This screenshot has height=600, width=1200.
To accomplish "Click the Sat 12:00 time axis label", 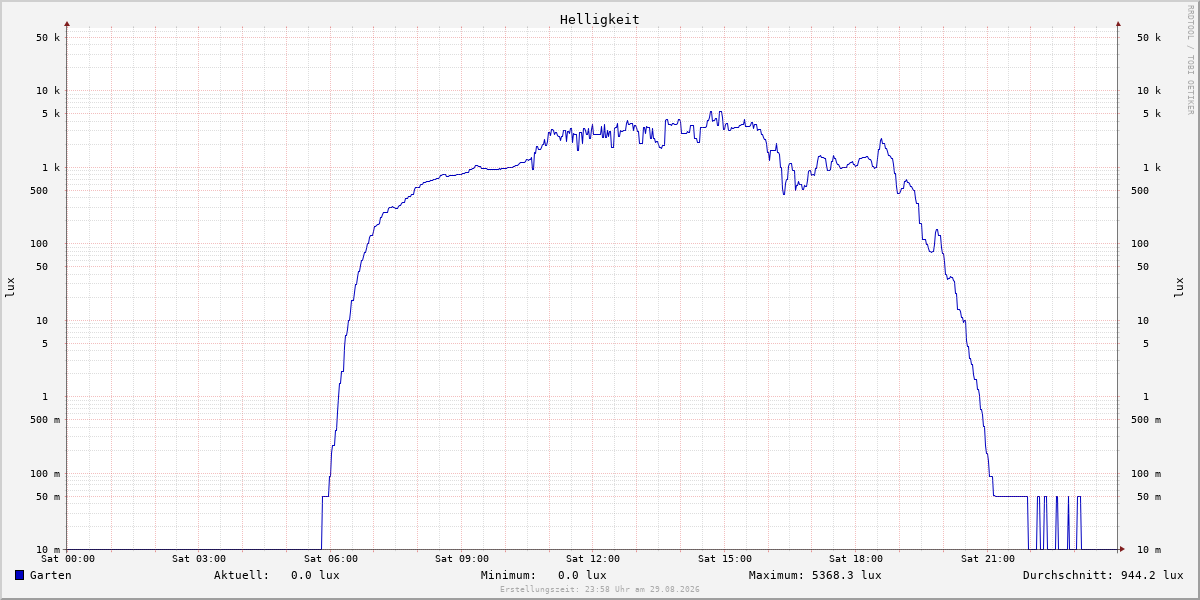I will [593, 559].
